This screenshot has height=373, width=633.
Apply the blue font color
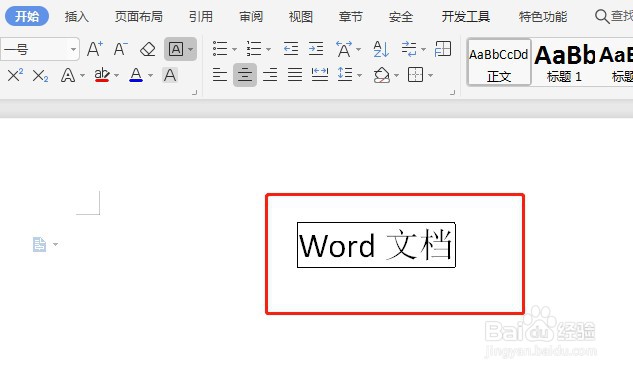coord(136,75)
